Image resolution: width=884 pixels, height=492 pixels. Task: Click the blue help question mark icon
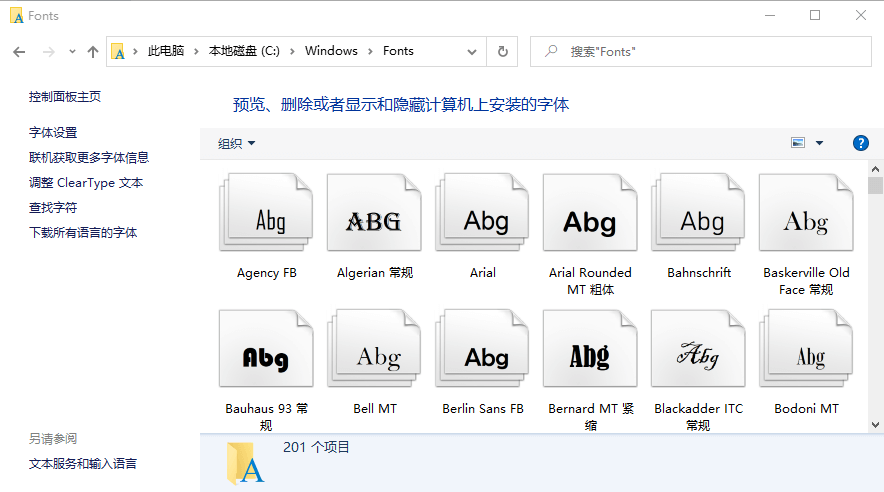point(860,143)
